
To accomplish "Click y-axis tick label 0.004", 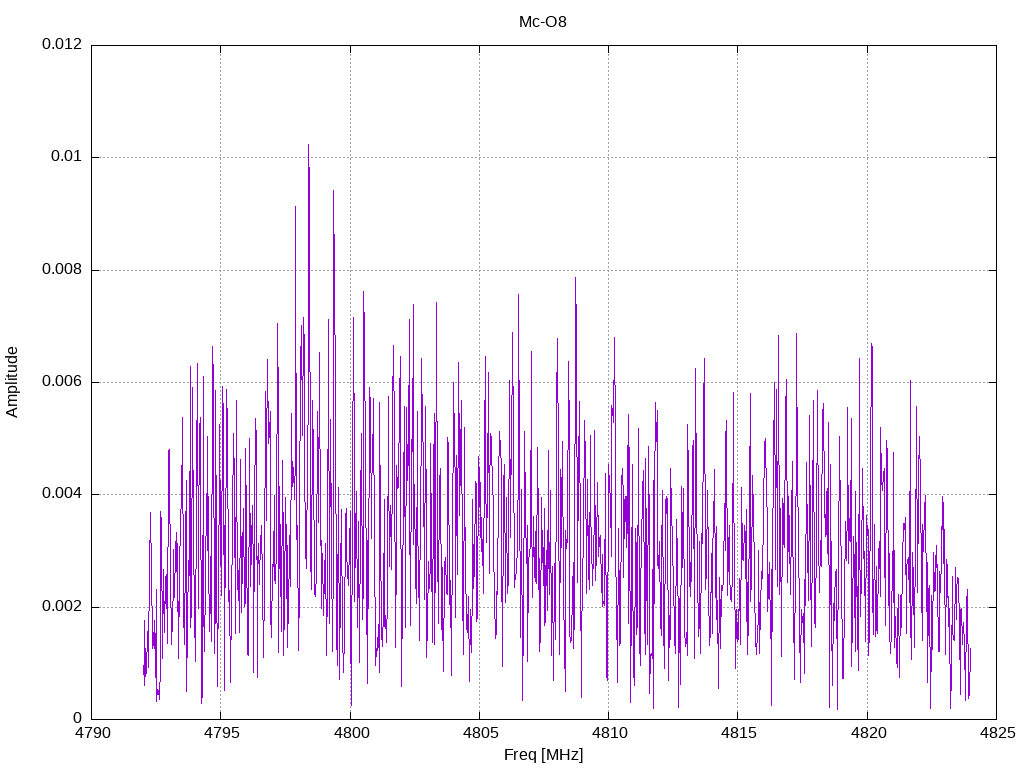I will (x=62, y=494).
